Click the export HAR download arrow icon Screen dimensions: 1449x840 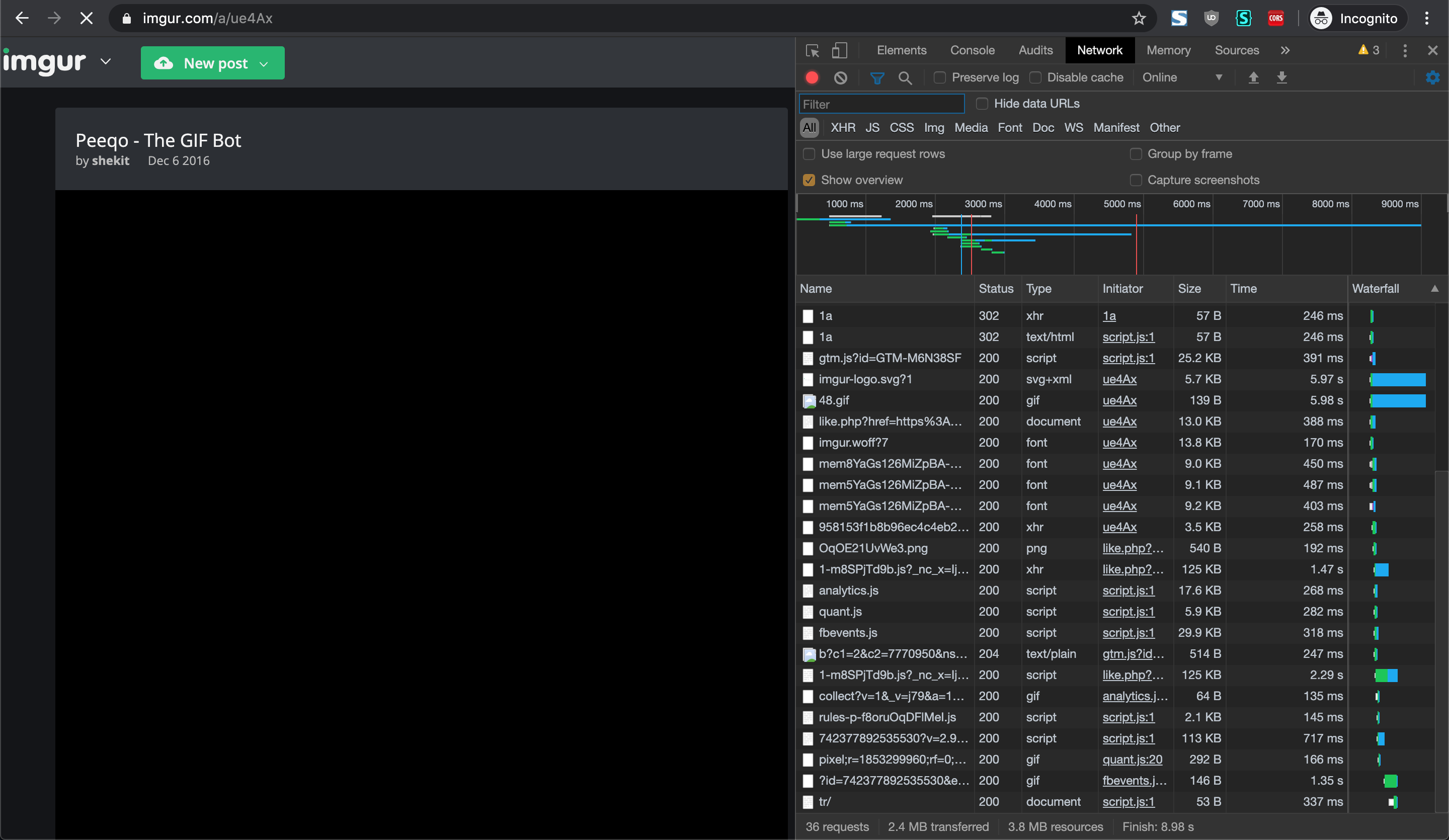[x=1281, y=77]
